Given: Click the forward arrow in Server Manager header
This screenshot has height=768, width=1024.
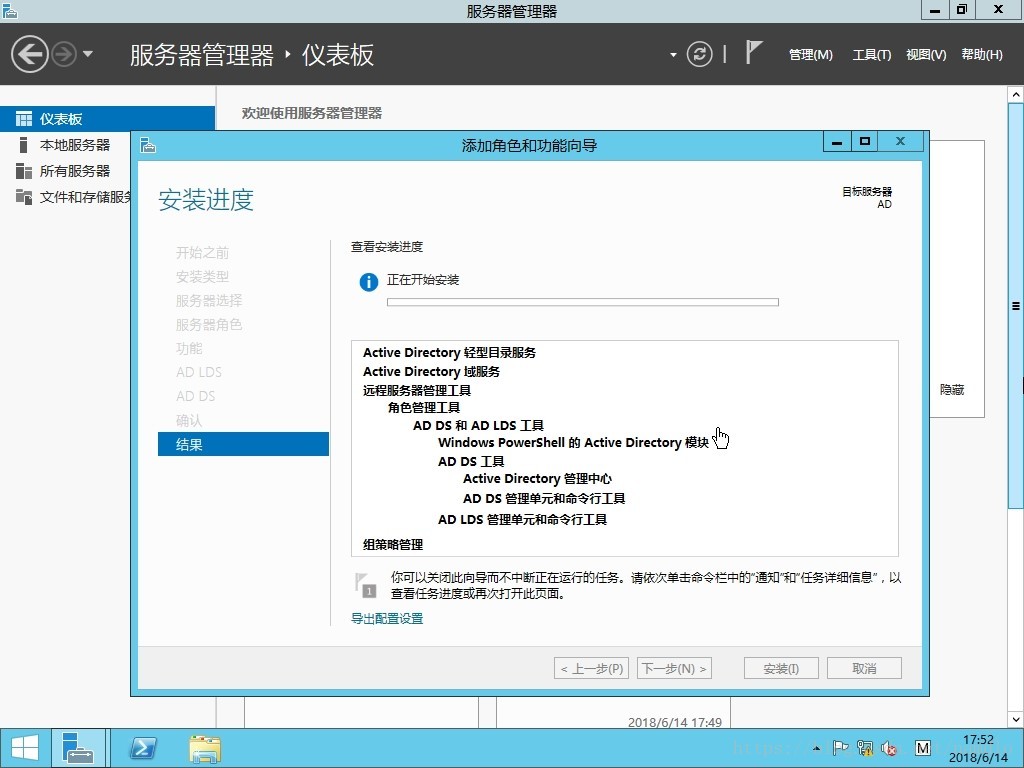Looking at the screenshot, I should [x=64, y=54].
